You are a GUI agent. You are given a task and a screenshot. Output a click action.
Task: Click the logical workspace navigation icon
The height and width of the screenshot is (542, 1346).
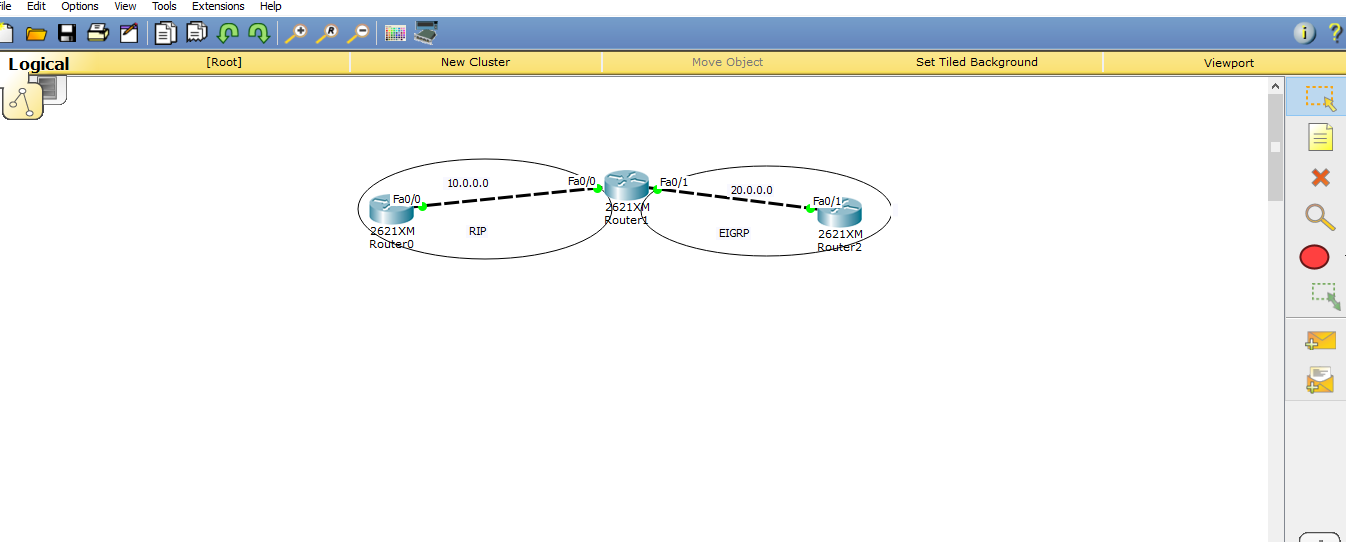pyautogui.click(x=23, y=102)
